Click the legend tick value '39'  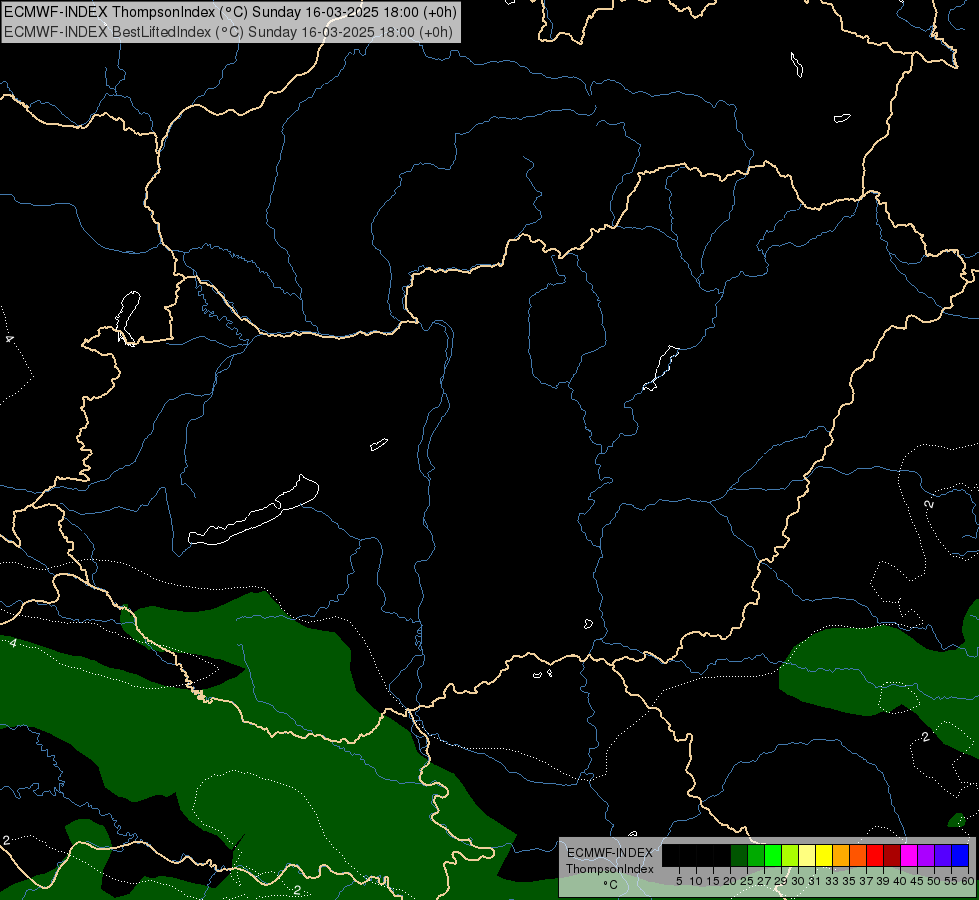tap(883, 881)
